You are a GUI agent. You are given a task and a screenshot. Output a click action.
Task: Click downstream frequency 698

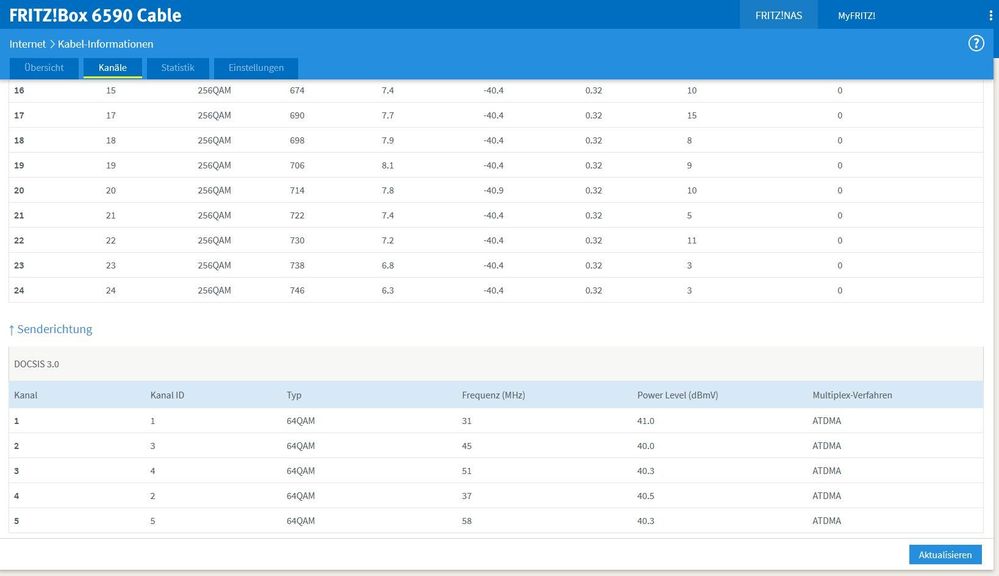coord(297,140)
